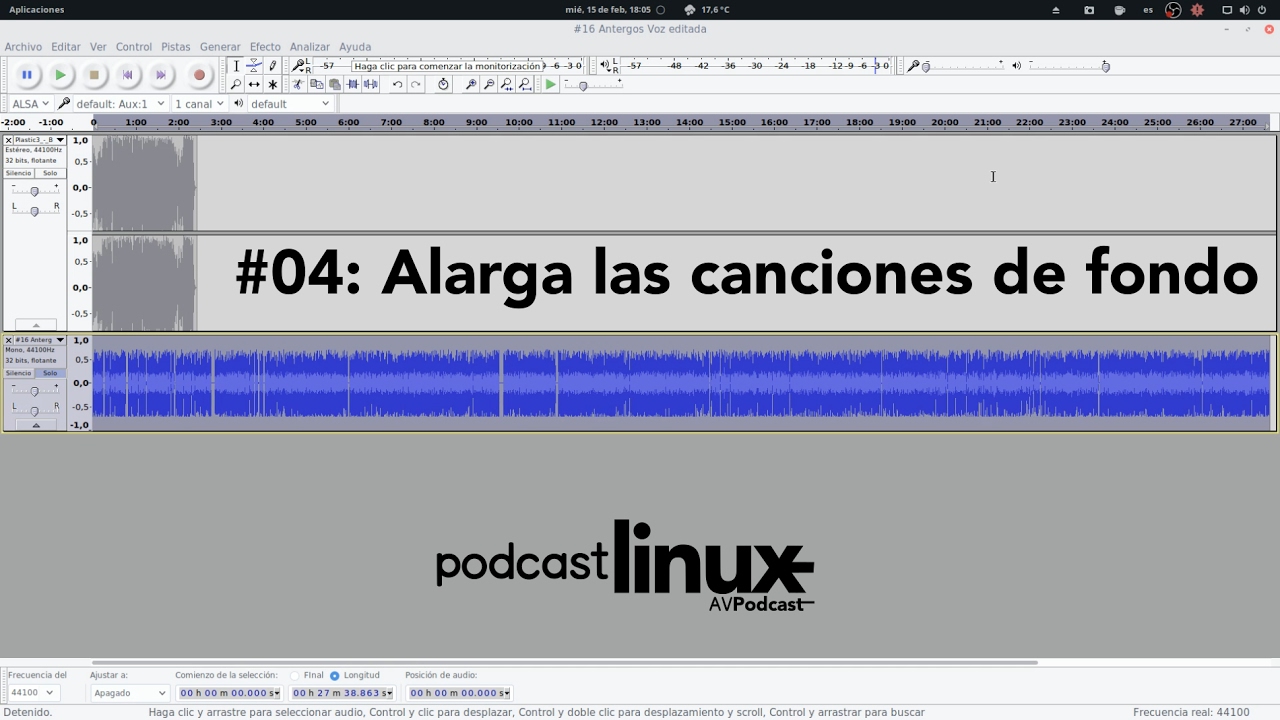Open the #16 Anterg track name menu
The image size is (1280, 720).
point(40,340)
